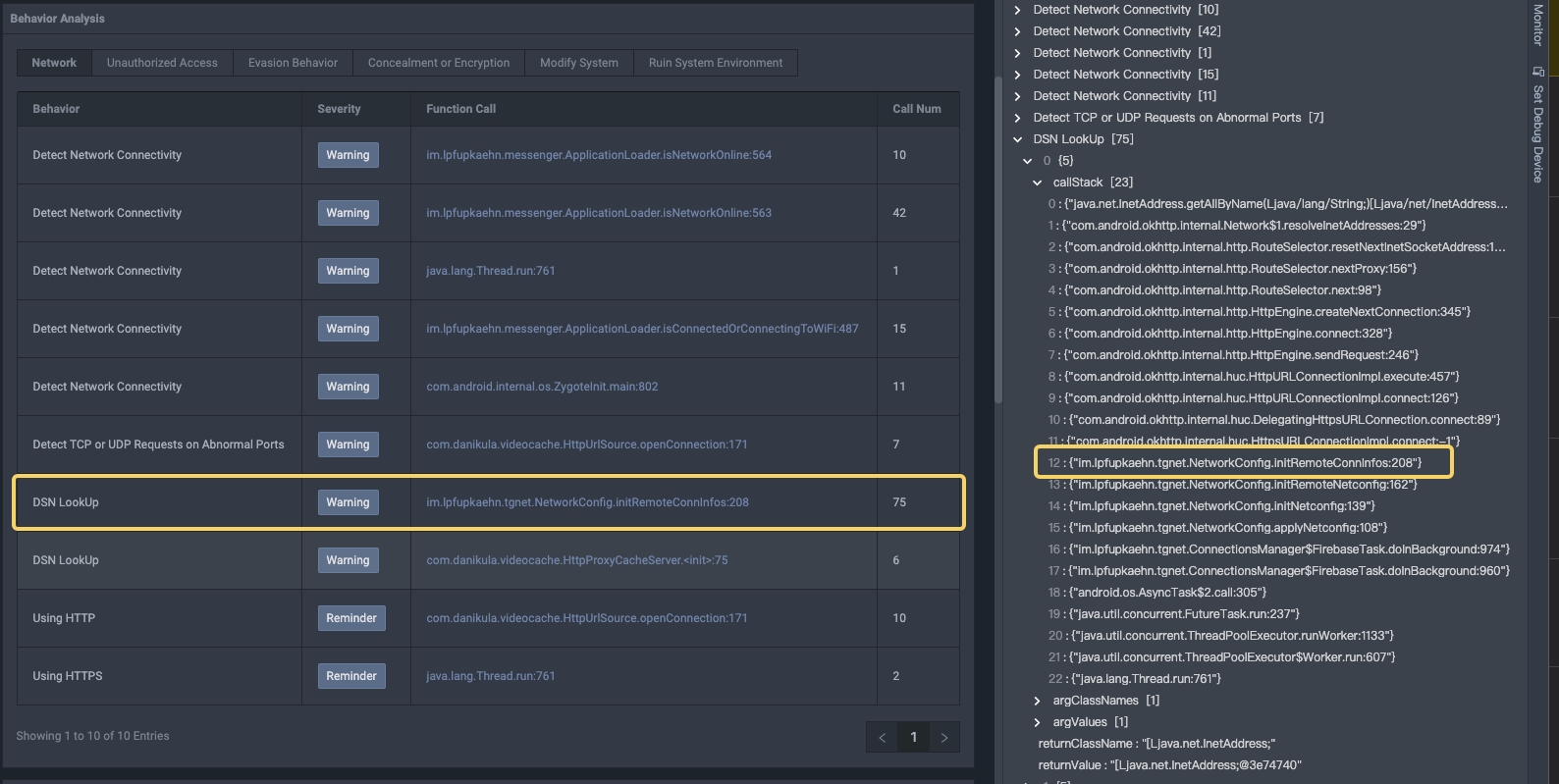Expand Detect Network Connectivity [15] node
Image resolution: width=1559 pixels, height=784 pixels.
coord(1017,75)
